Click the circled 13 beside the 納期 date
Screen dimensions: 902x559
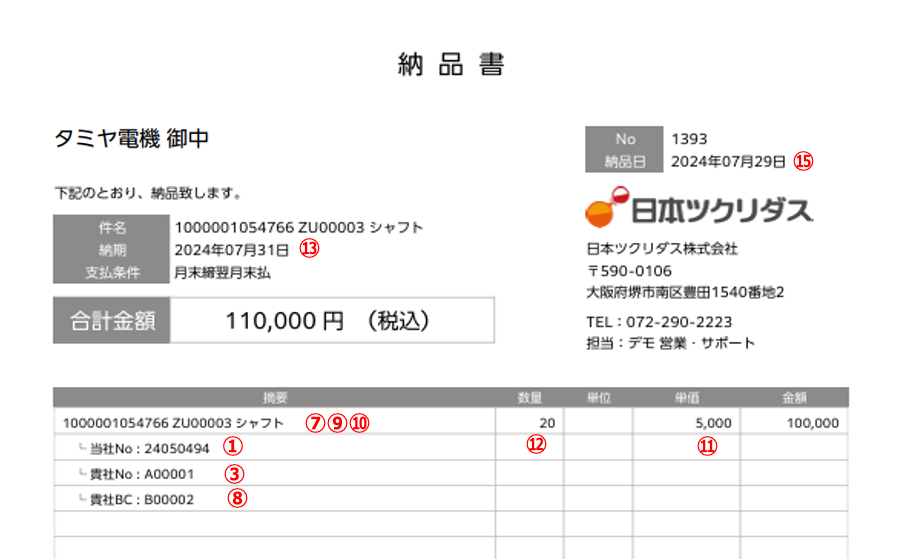310,250
